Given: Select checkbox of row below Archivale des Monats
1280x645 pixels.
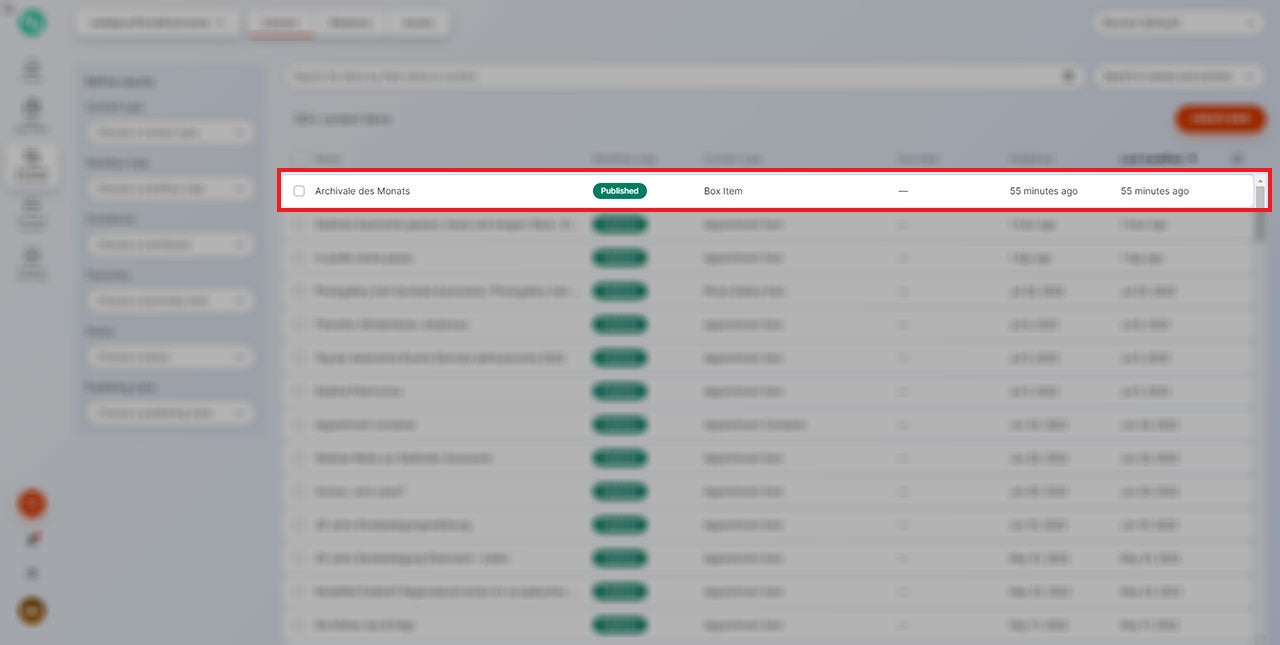Looking at the screenshot, I should (x=299, y=225).
